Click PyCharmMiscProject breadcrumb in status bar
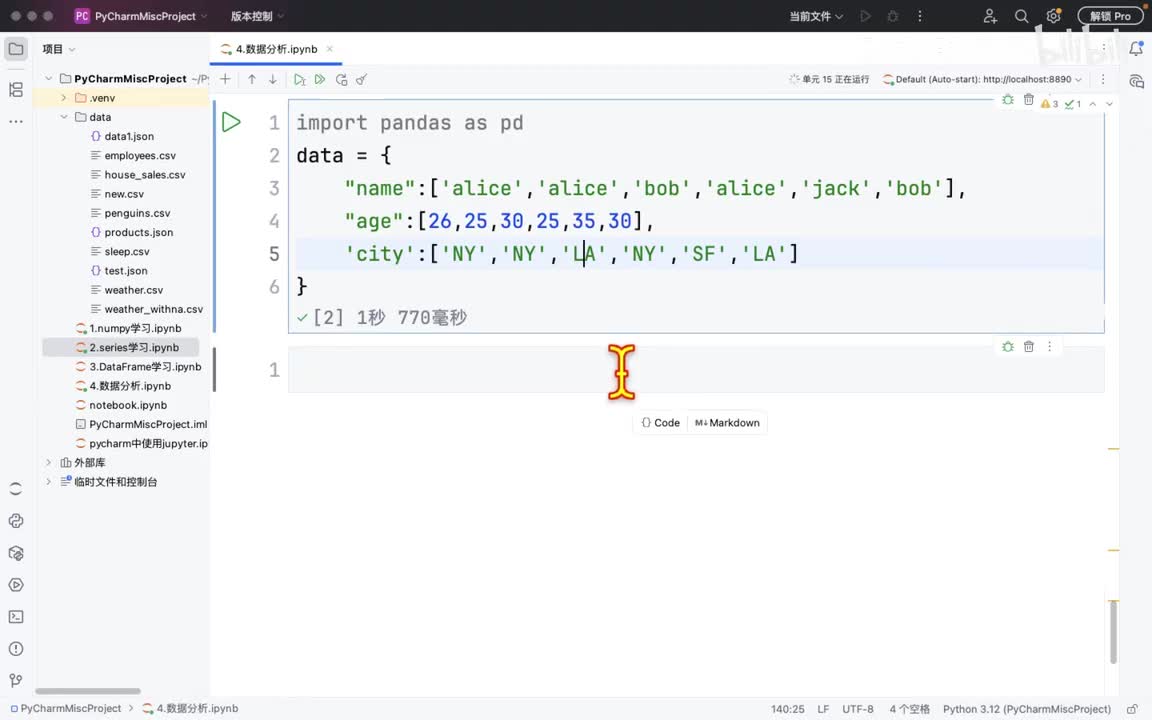1152x720 pixels. (x=65, y=708)
